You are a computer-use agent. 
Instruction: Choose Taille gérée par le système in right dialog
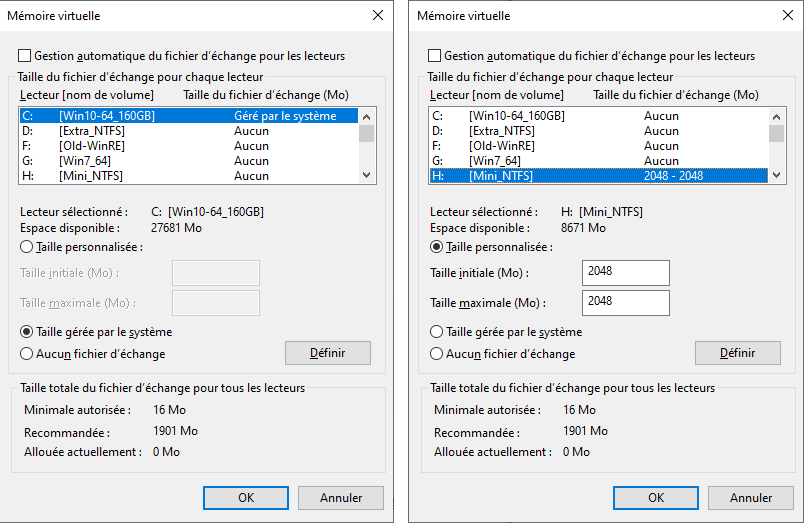(x=437, y=332)
